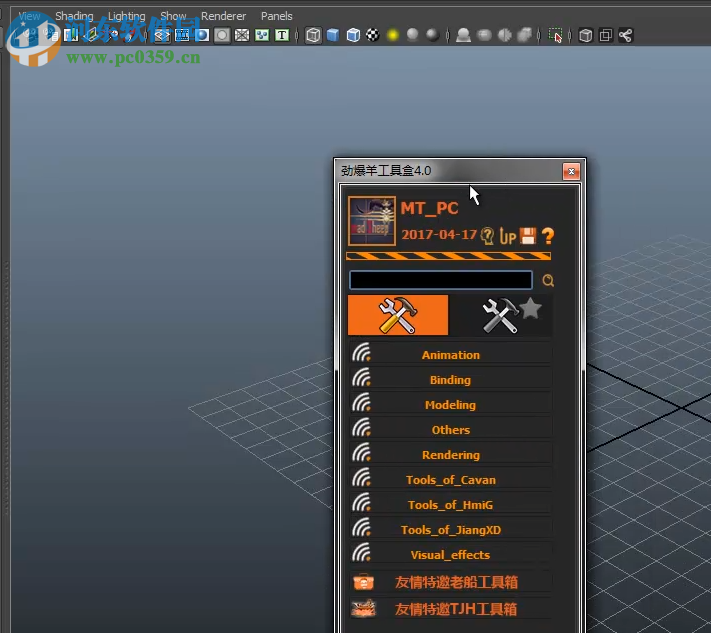Screen dimensions: 711x633
Task: Toggle the safe action icon
Action: pyautogui.click(x=262, y=35)
